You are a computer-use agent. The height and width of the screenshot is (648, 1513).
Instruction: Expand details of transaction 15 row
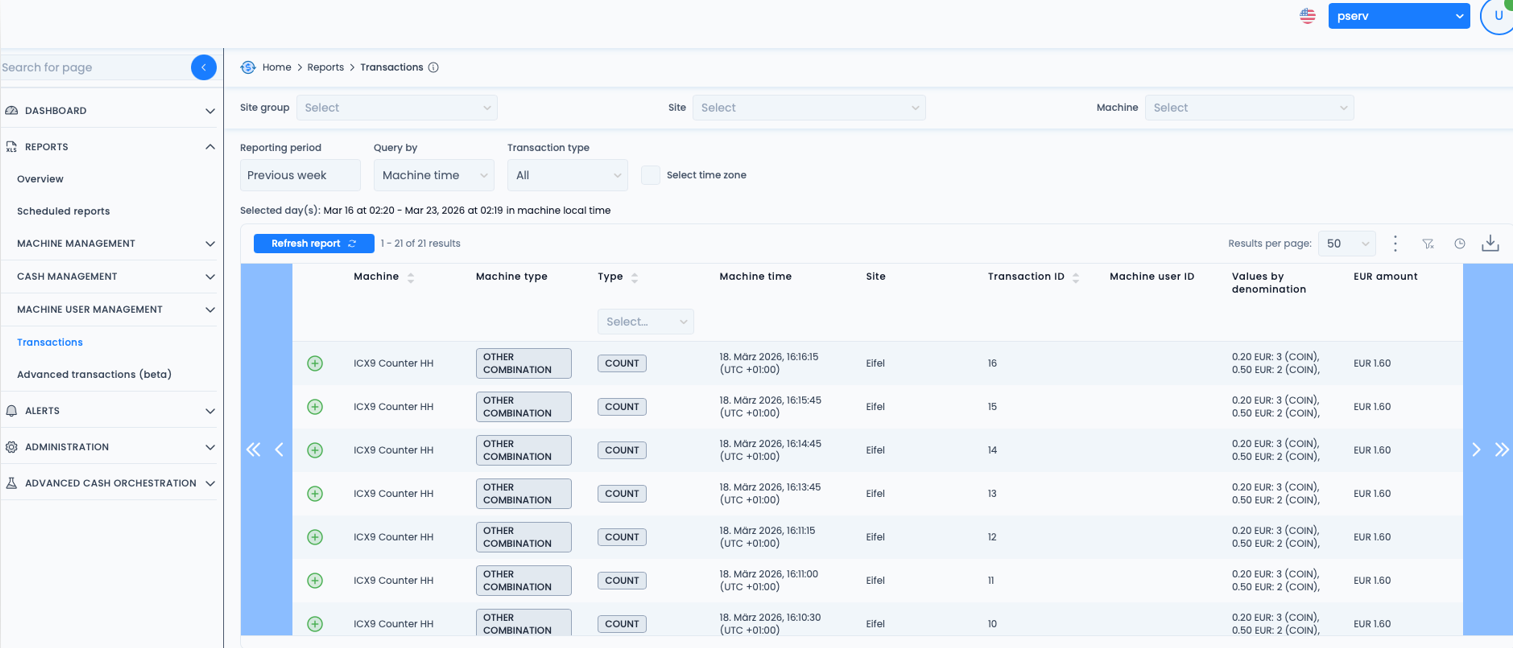pos(315,407)
